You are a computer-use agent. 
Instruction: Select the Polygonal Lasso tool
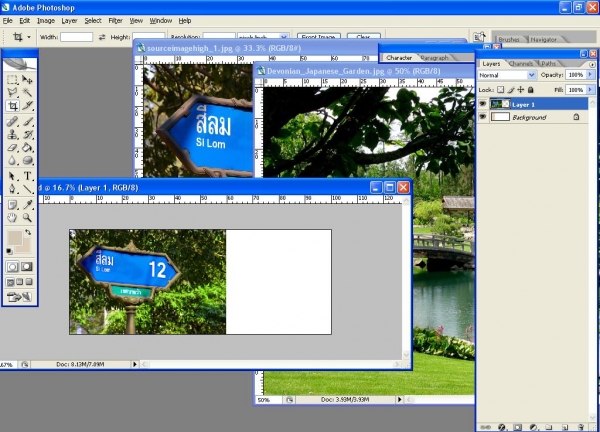(x=12, y=92)
